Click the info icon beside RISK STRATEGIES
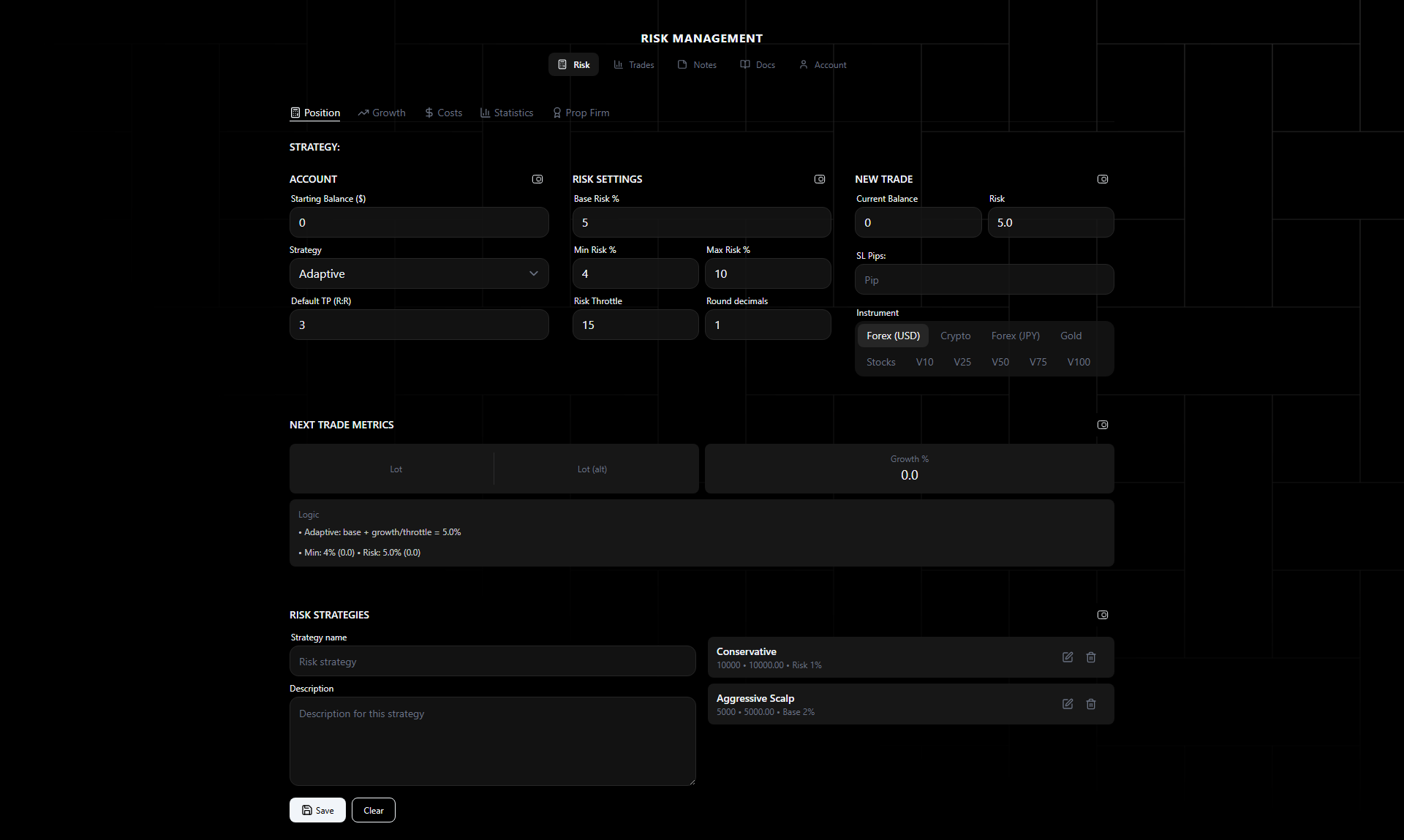 (1103, 615)
